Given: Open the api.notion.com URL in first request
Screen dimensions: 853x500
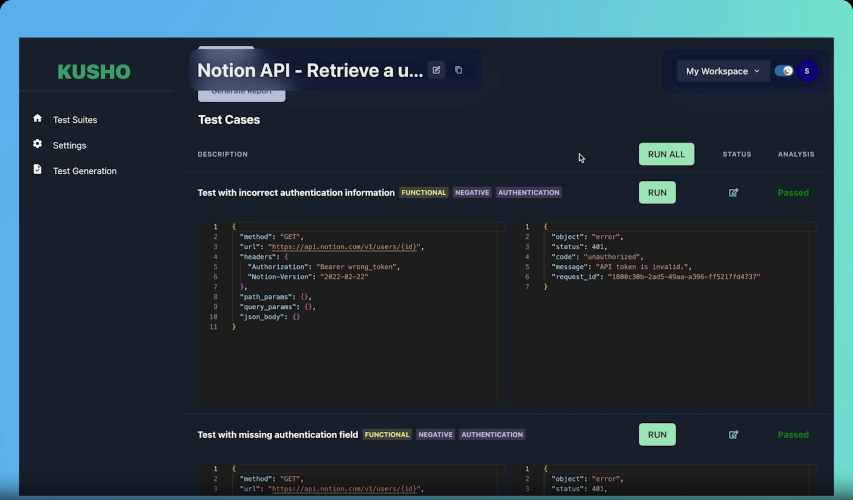Looking at the screenshot, I should coord(344,246).
